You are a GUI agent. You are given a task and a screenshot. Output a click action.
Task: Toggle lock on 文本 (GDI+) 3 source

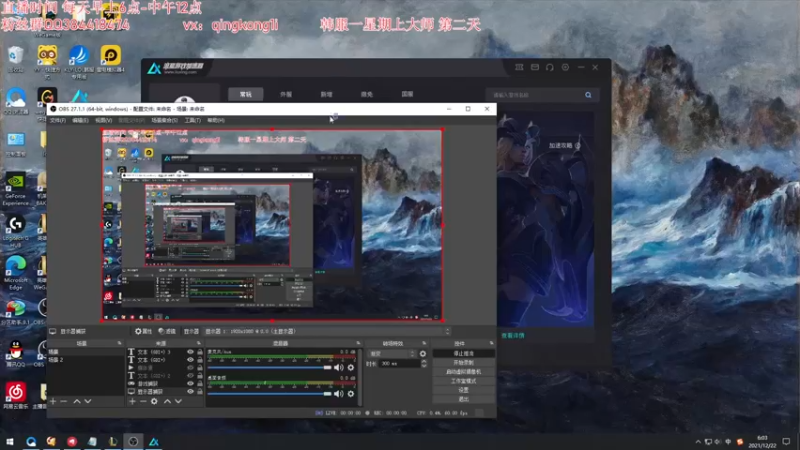200,352
